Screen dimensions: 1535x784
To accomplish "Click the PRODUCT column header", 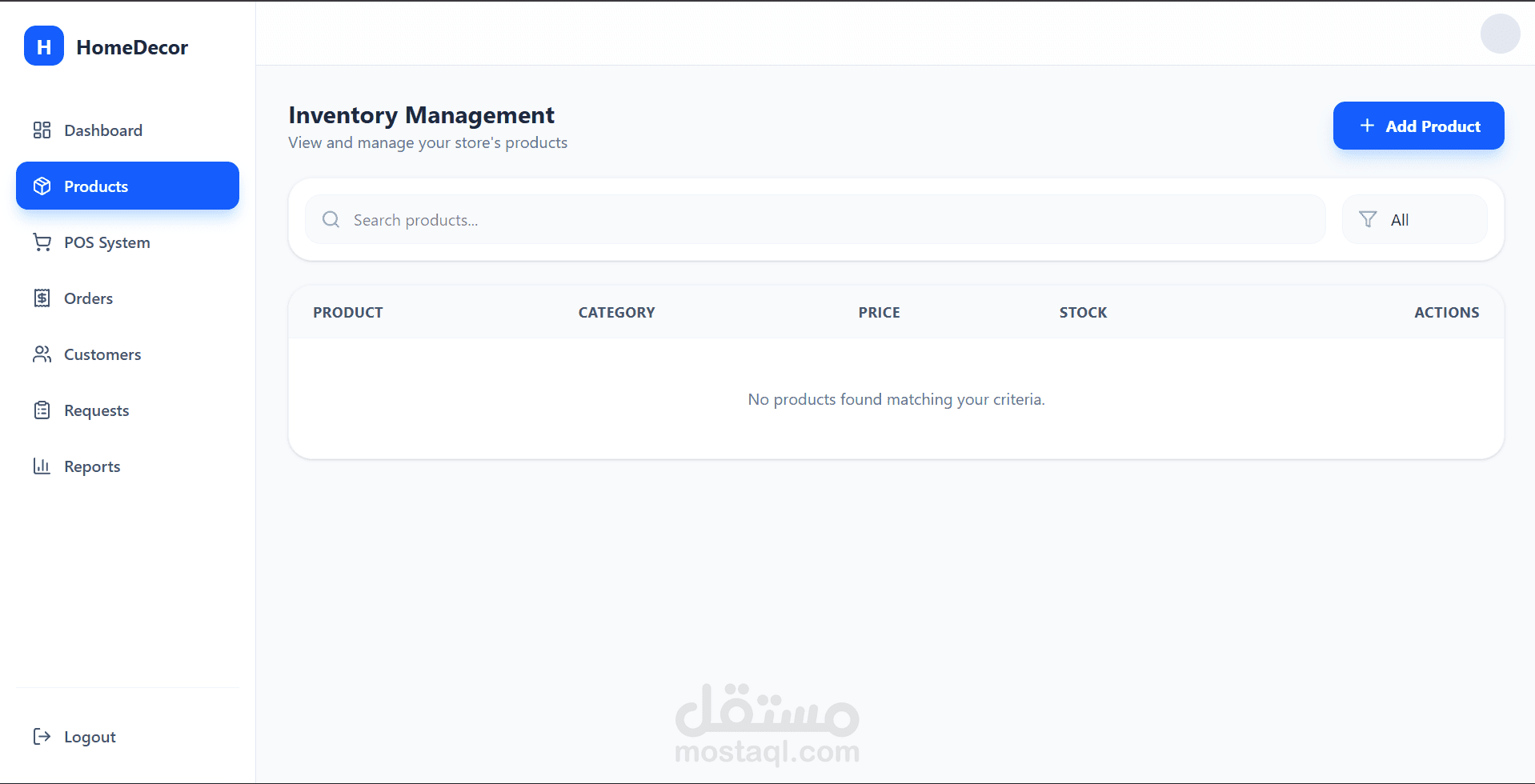I will coord(348,313).
